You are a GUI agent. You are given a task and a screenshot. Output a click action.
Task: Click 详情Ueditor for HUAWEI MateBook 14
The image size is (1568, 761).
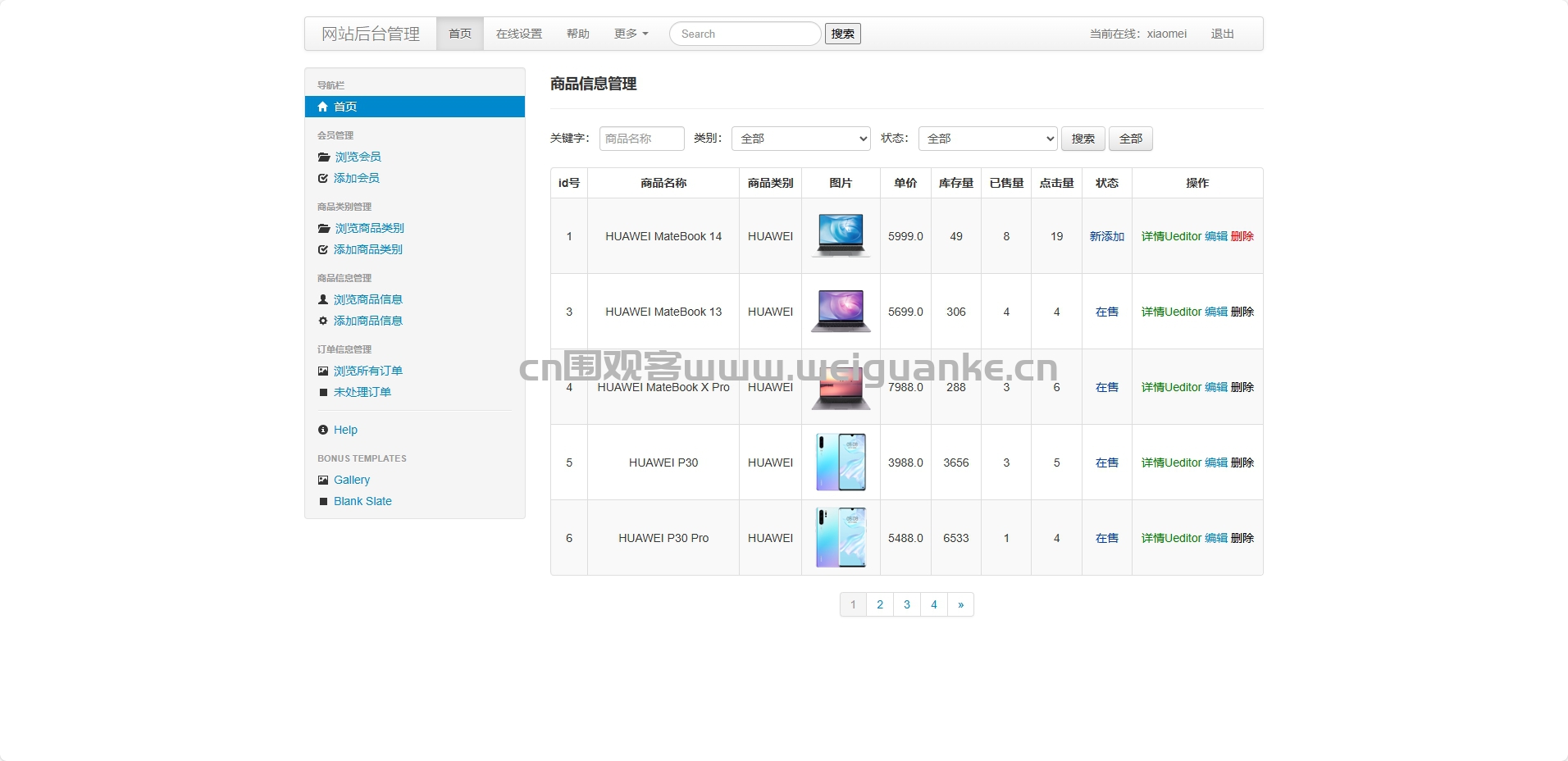1171,236
